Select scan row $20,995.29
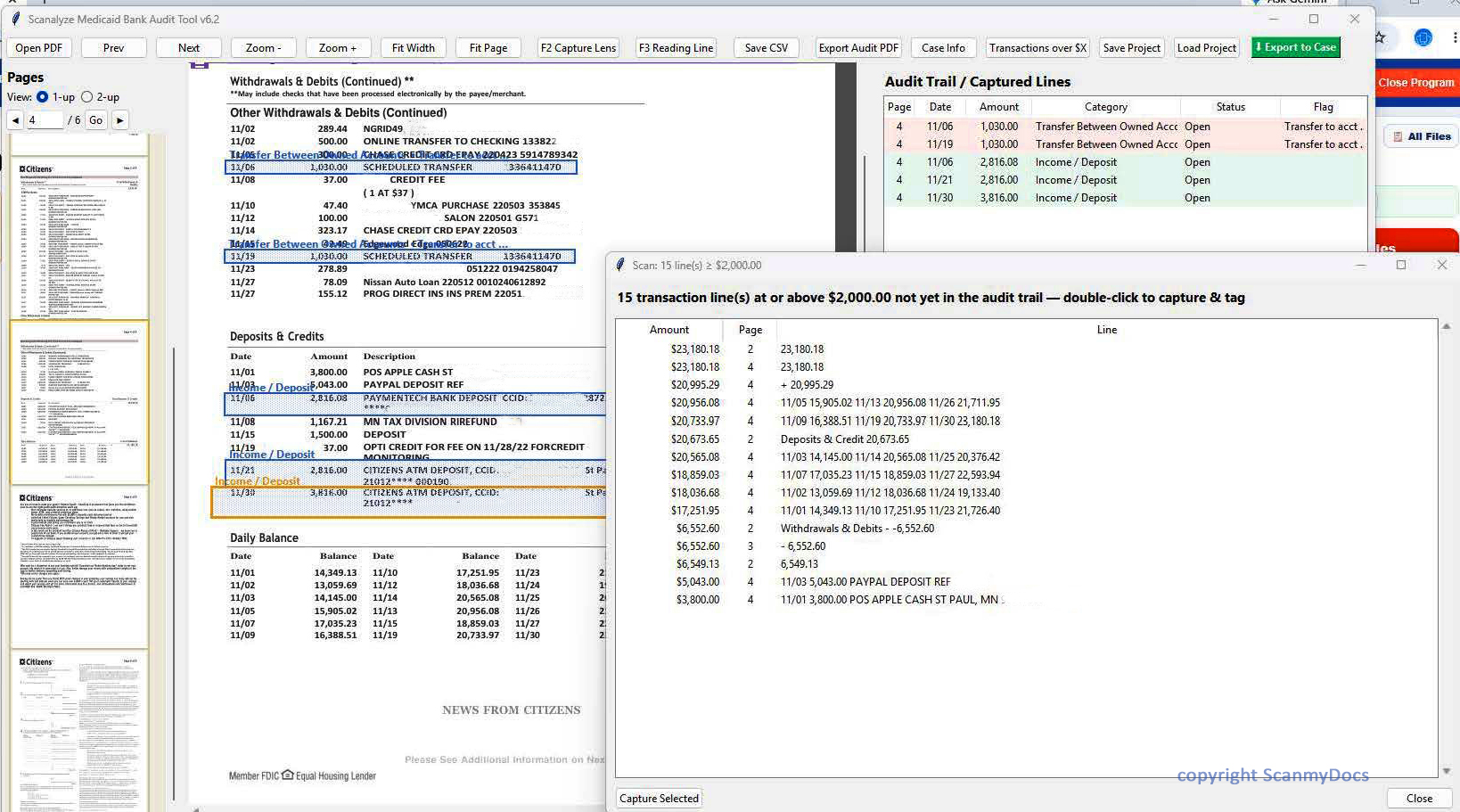The image size is (1460, 812). click(x=1025, y=385)
